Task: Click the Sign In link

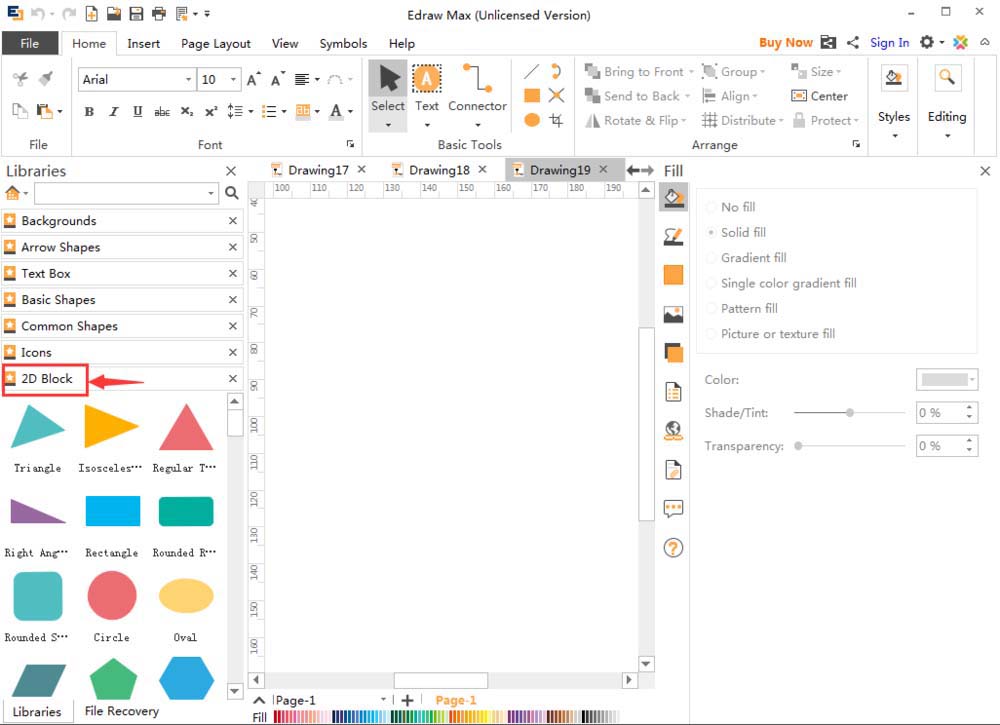Action: 889,43
